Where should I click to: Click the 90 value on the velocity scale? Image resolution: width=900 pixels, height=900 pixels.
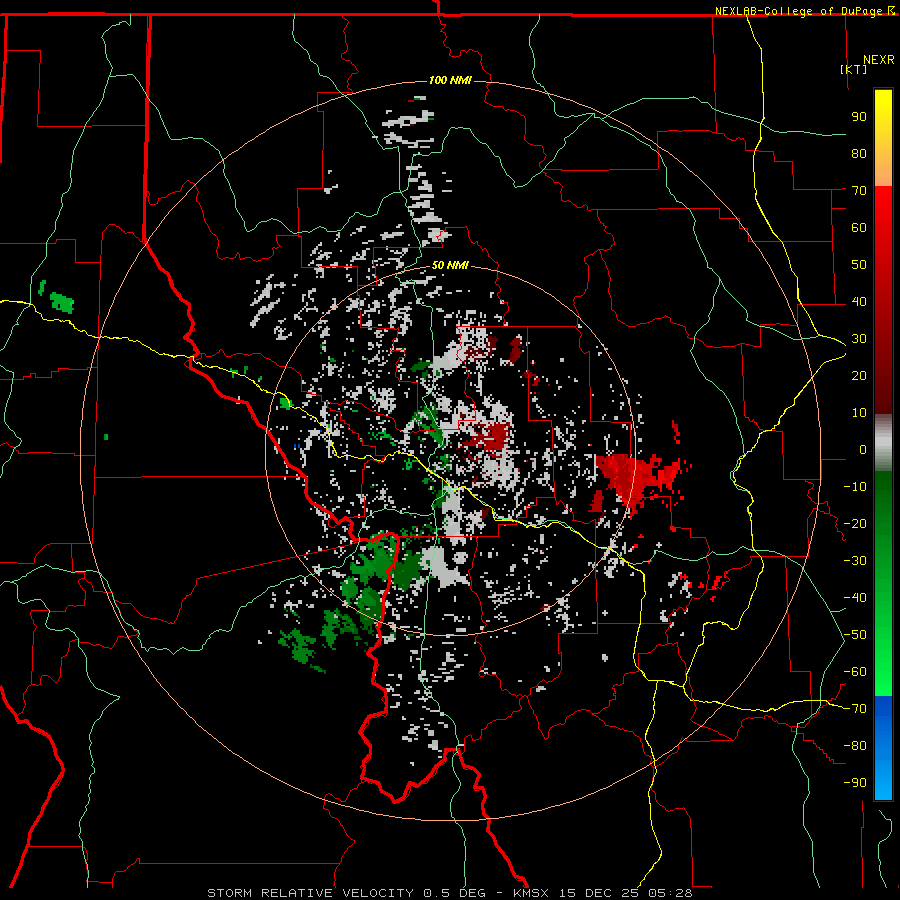click(859, 117)
